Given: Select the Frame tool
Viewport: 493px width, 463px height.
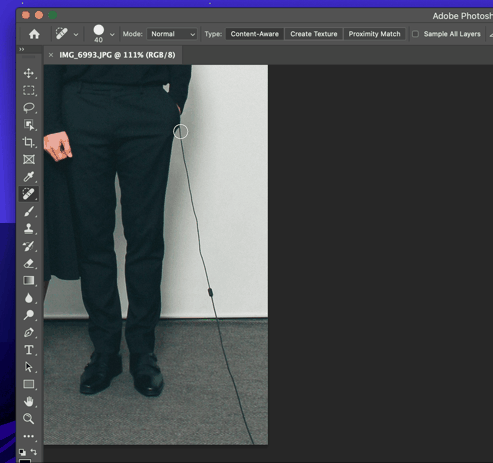Looking at the screenshot, I should (x=29, y=159).
